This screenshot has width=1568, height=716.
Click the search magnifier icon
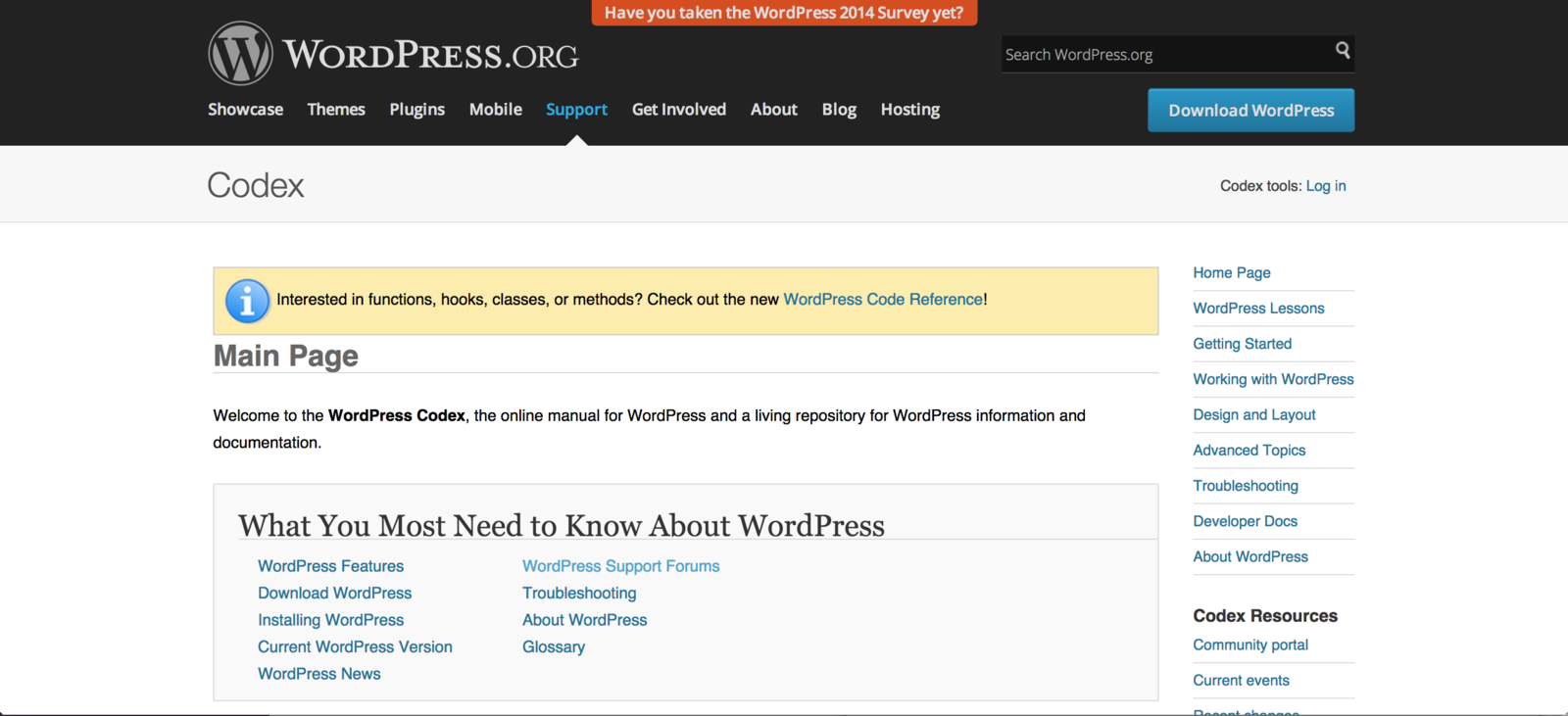[1343, 50]
